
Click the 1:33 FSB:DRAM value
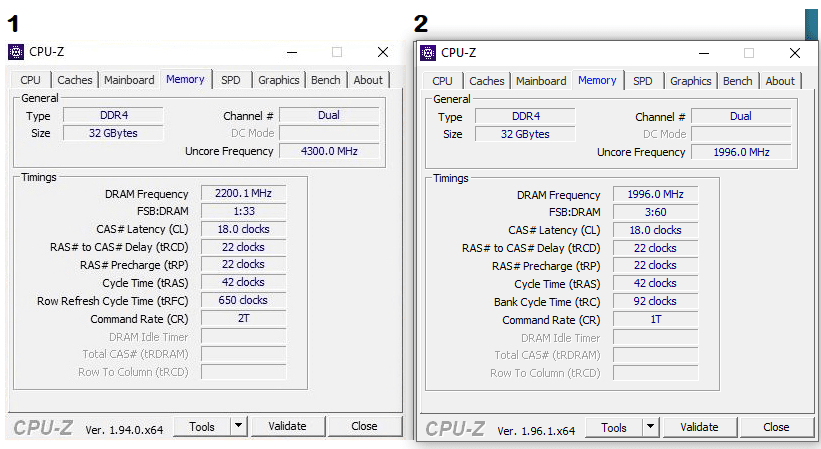point(243,211)
